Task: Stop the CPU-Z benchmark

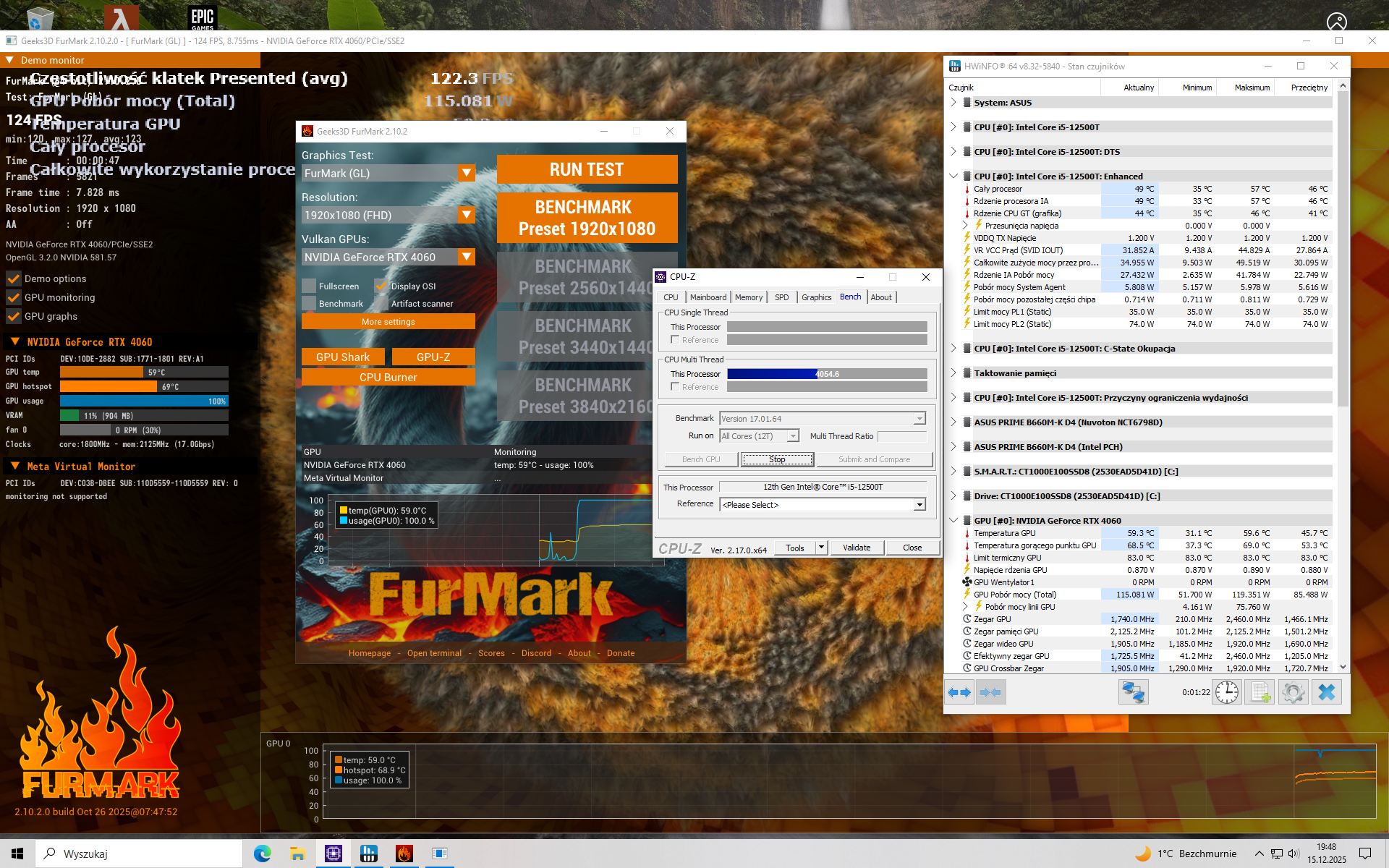Action: [777, 459]
